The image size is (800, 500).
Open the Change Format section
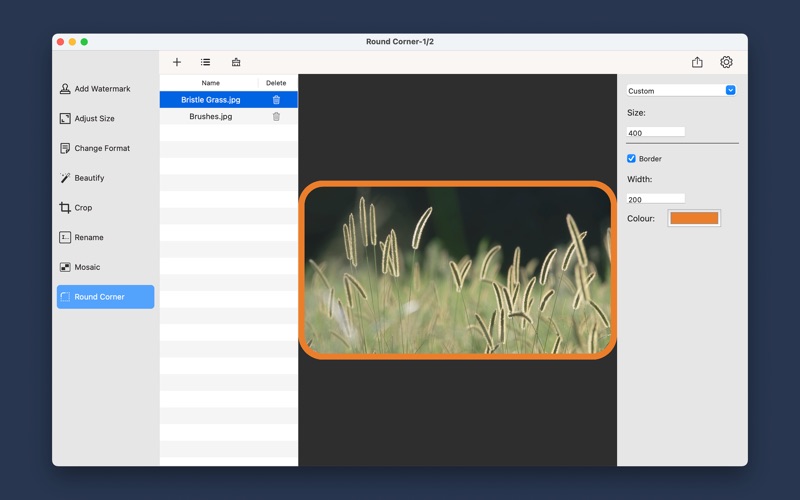[x=101, y=148]
